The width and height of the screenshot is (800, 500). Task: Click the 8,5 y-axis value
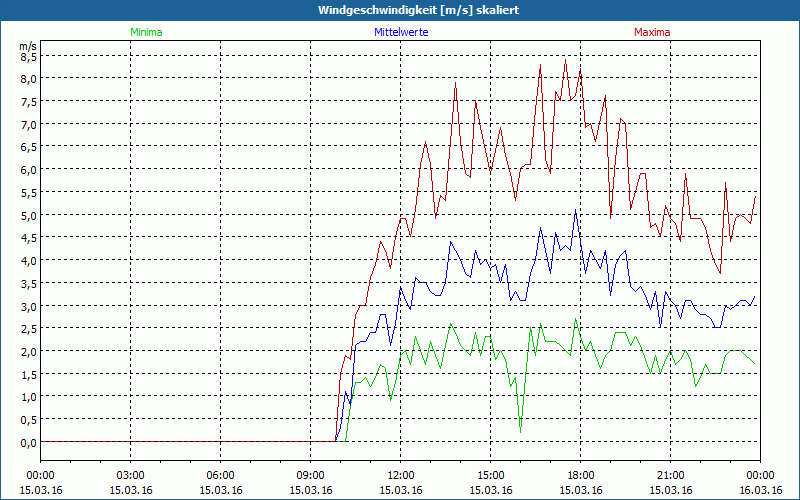[29, 56]
